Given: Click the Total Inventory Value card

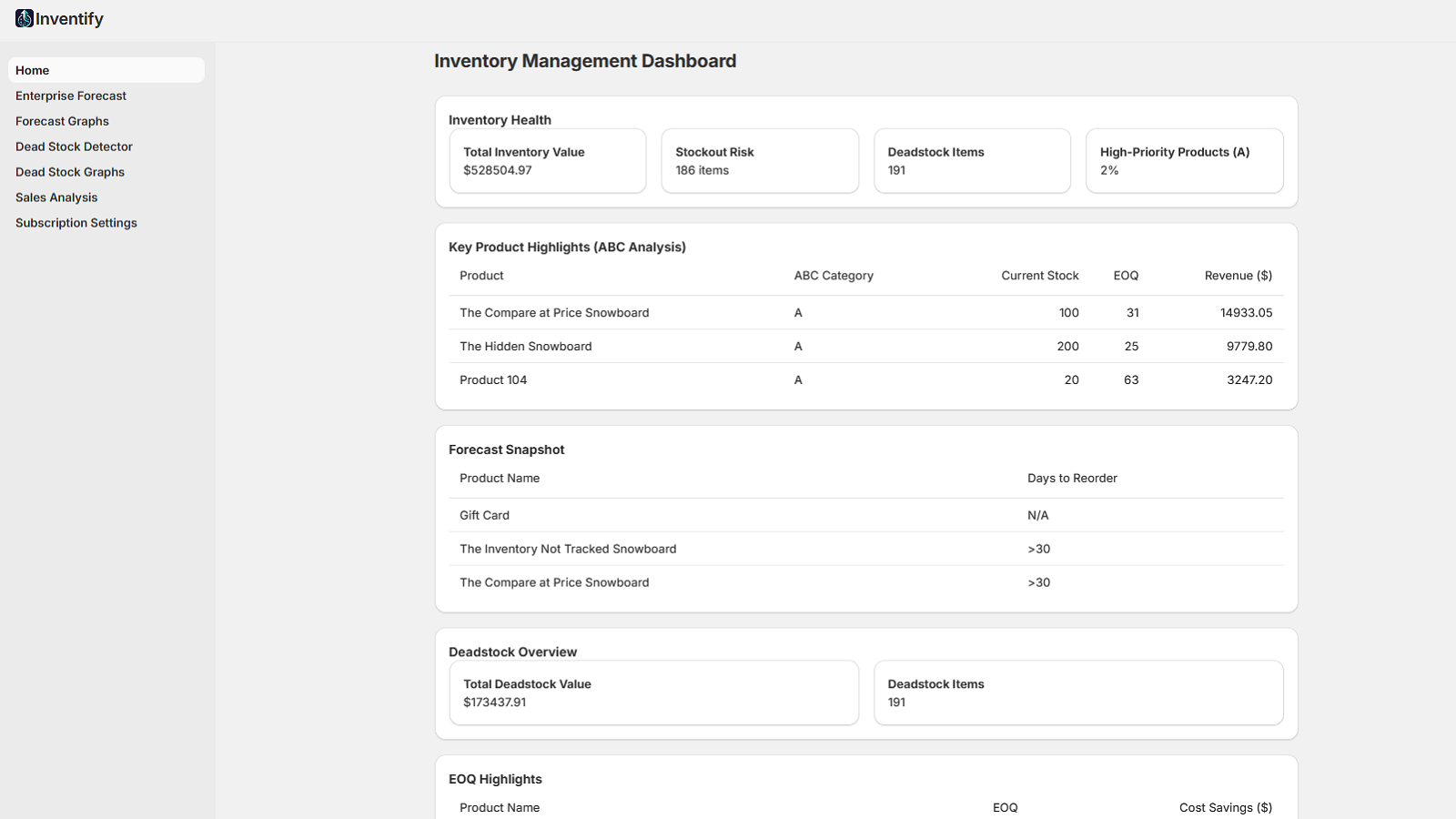Looking at the screenshot, I should [x=548, y=161].
